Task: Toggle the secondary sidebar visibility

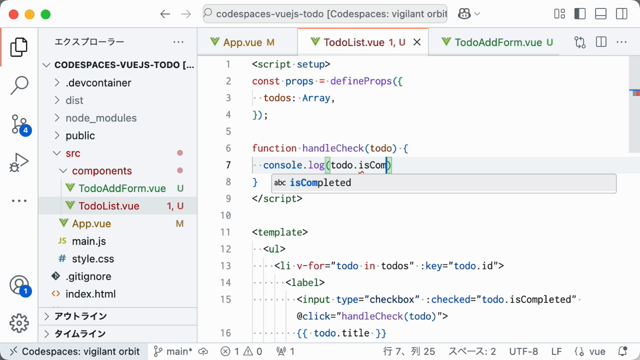Action: click(x=622, y=14)
